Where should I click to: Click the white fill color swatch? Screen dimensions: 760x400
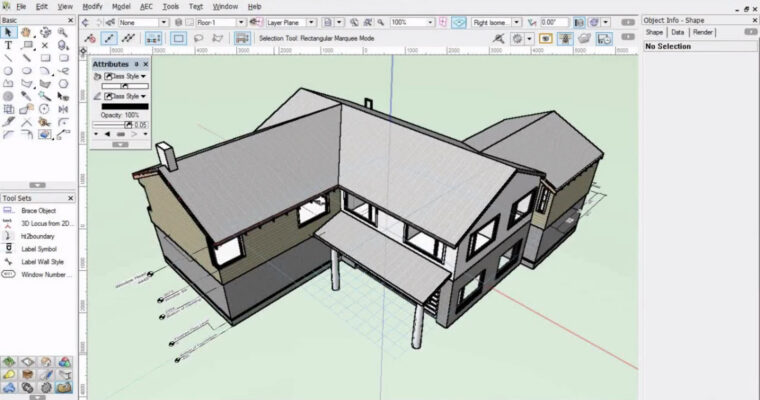[125, 86]
